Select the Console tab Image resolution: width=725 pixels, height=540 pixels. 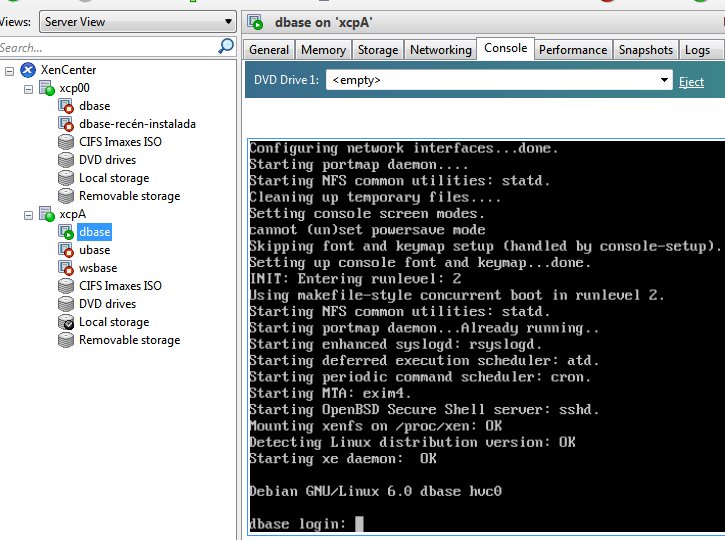click(505, 49)
